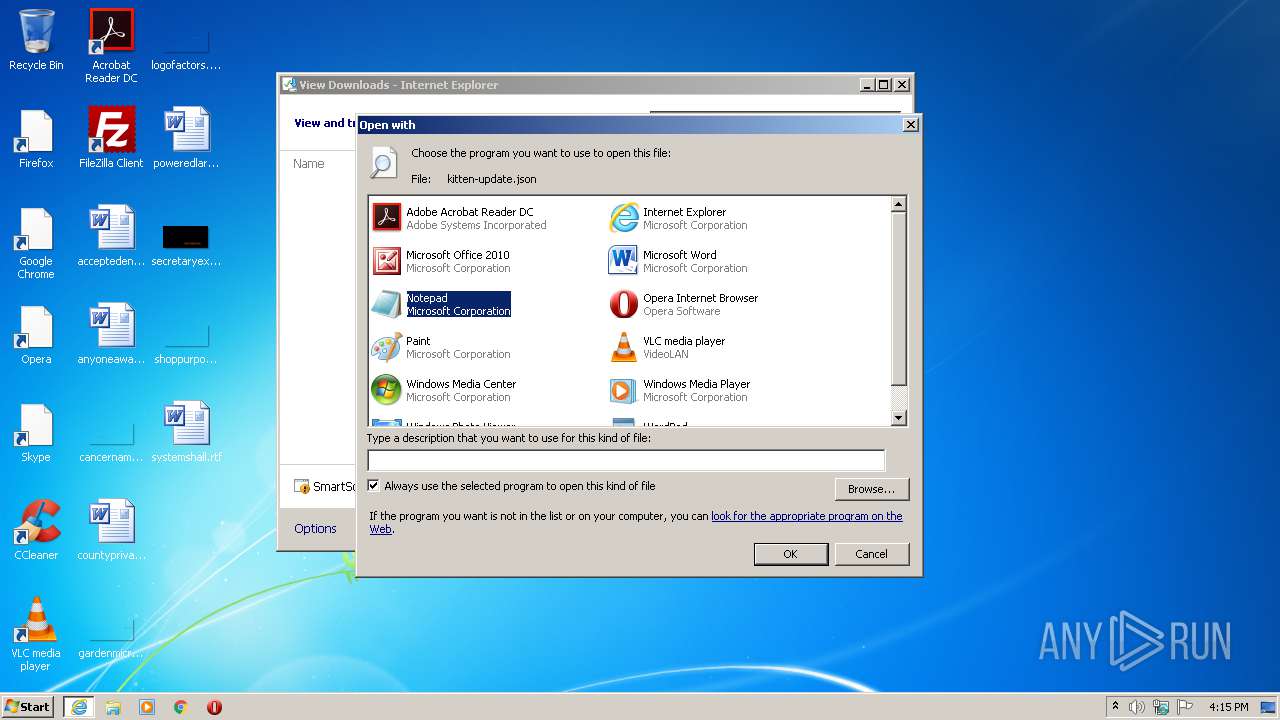The width and height of the screenshot is (1280, 720).
Task: Select Notepad as the opening program
Action: 441,304
